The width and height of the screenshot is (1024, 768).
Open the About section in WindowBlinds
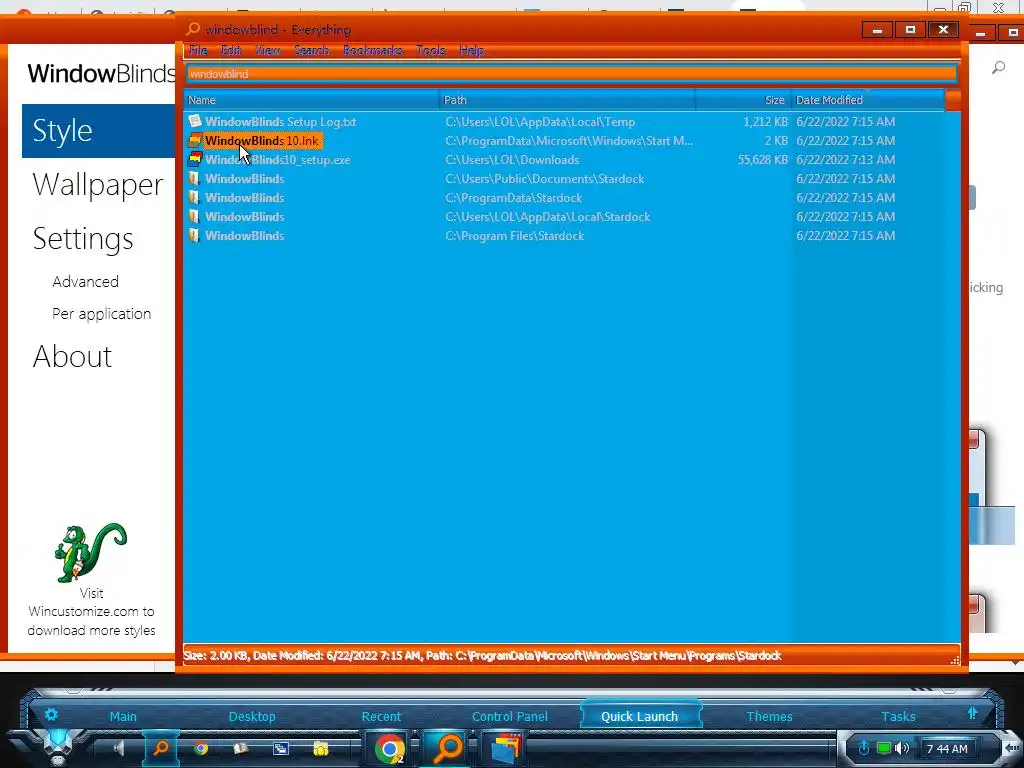pos(72,357)
